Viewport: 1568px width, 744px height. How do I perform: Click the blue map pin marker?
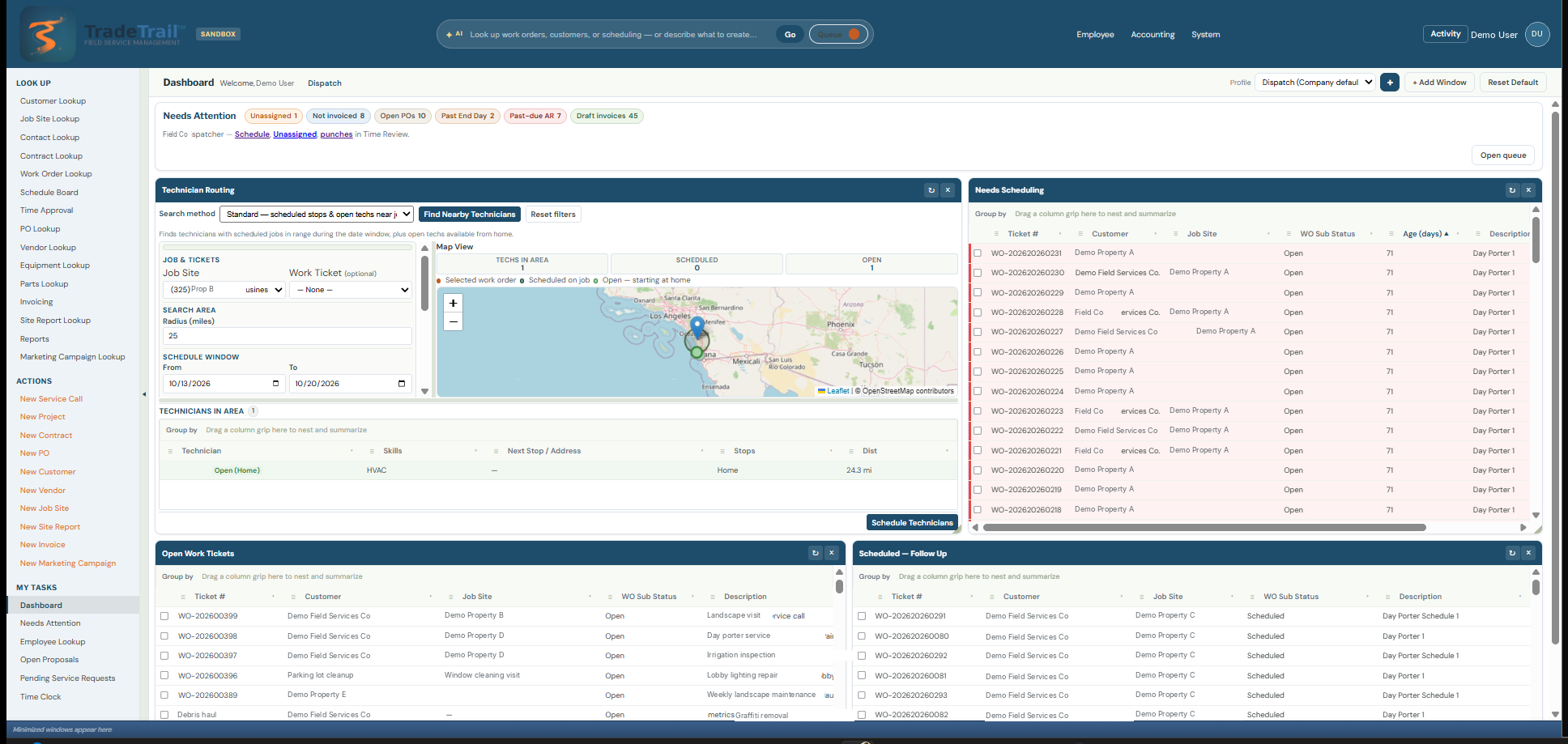(x=697, y=326)
